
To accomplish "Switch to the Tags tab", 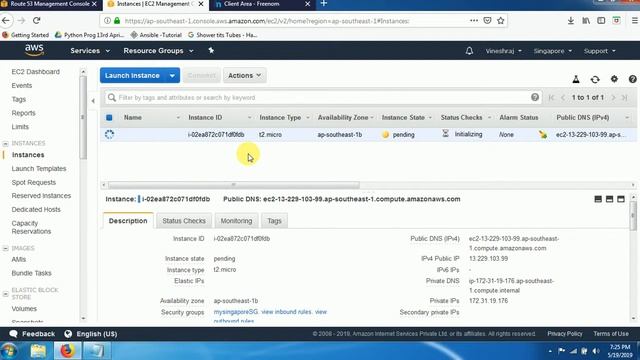I will [x=274, y=221].
